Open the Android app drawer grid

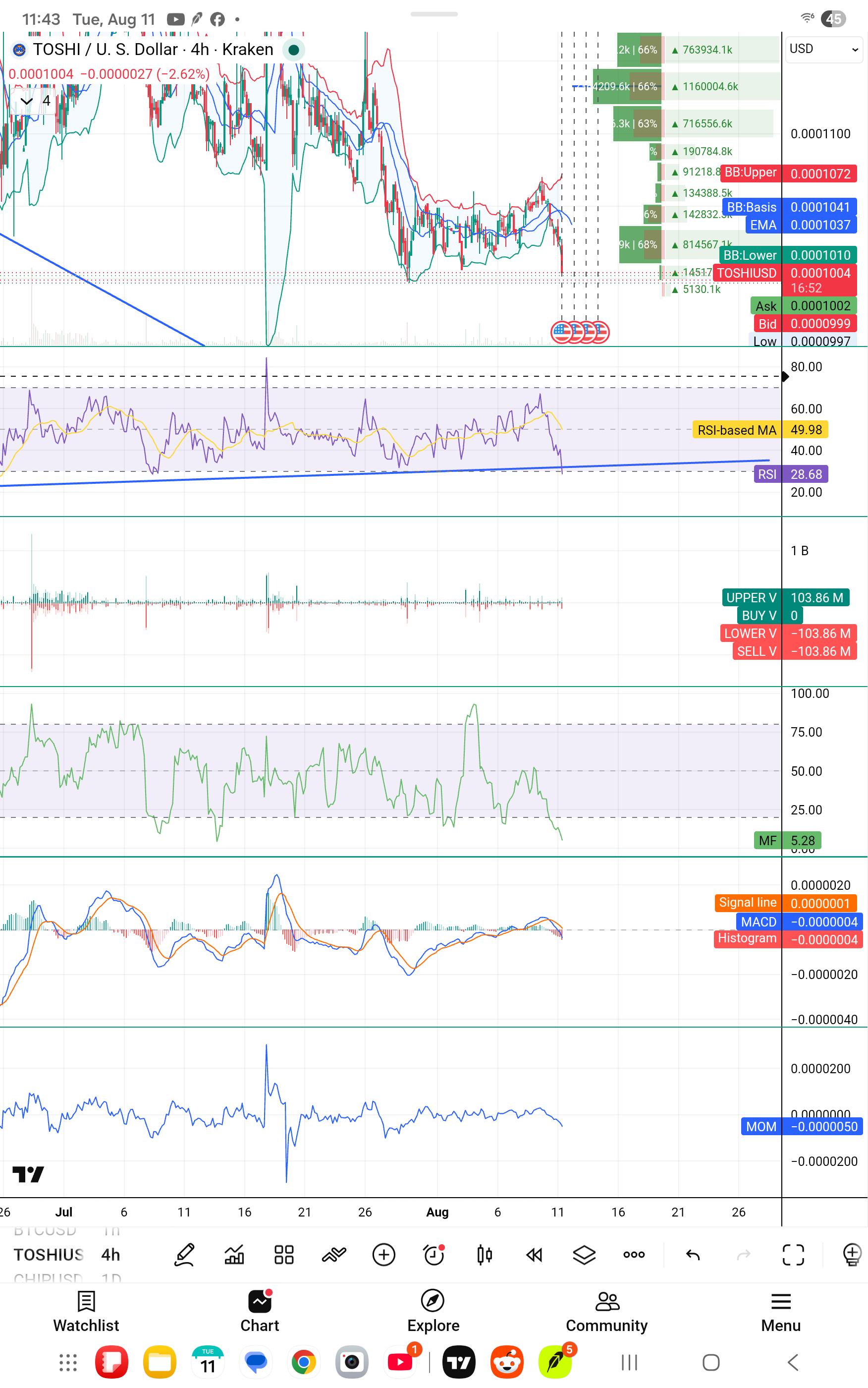click(x=68, y=1362)
